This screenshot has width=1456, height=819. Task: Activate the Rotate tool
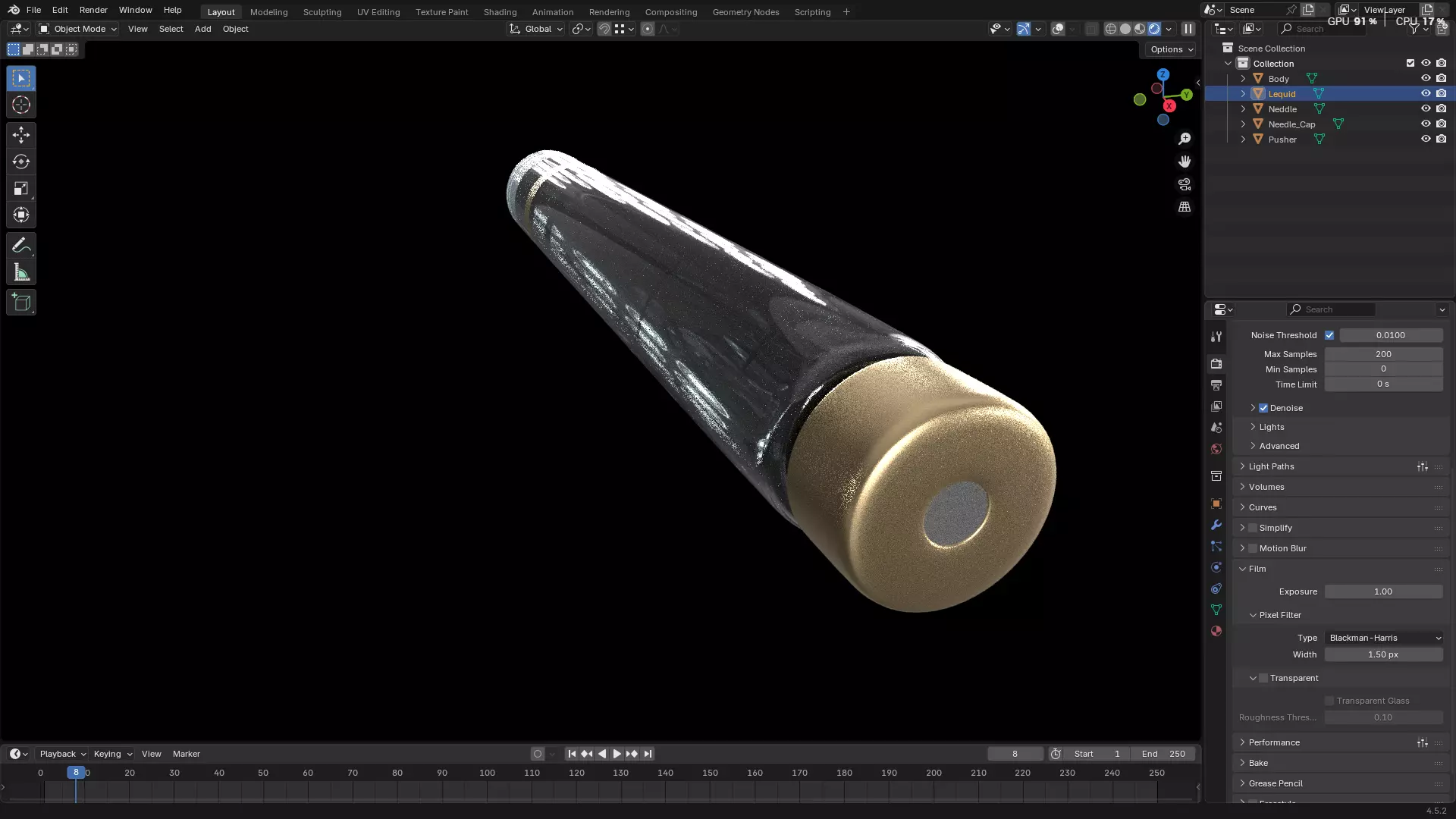[x=21, y=162]
